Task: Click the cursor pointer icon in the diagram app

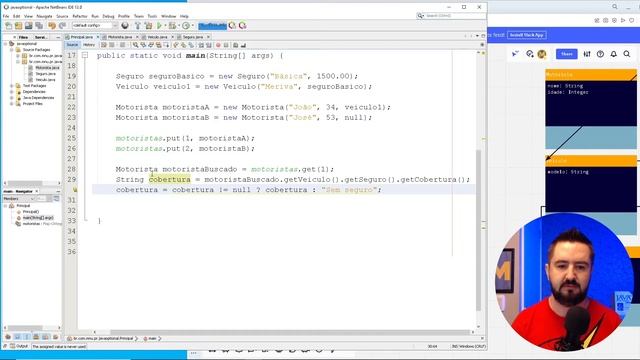Action: 515,54
